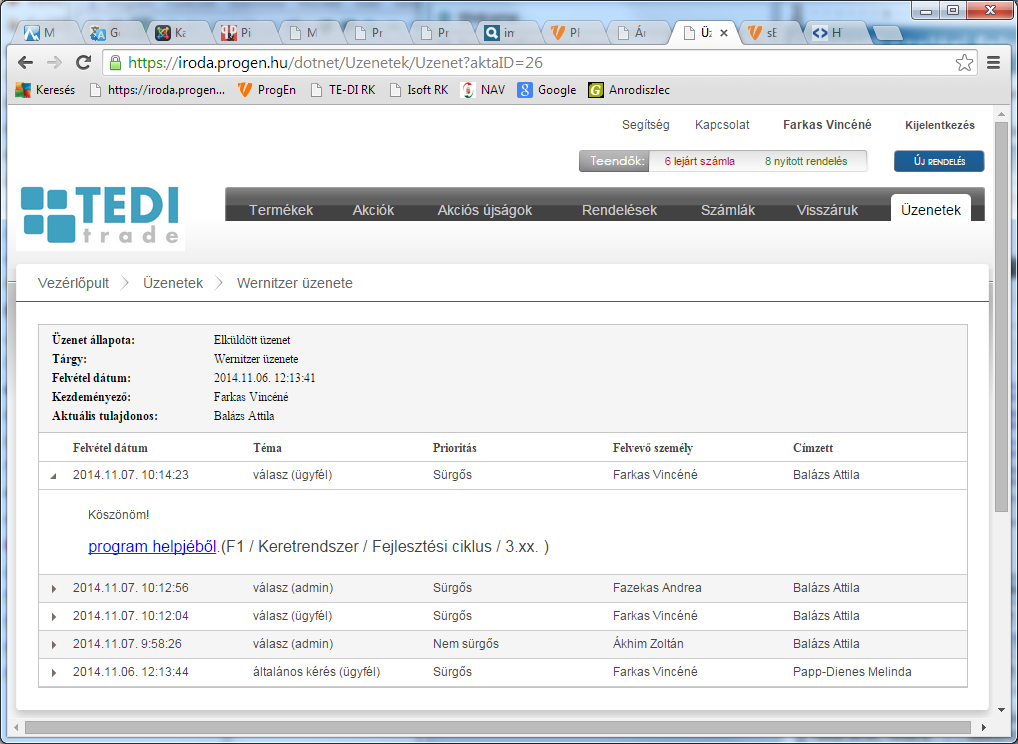Click the TEDI trade logo
Screen dimensions: 1018x744
100,216
